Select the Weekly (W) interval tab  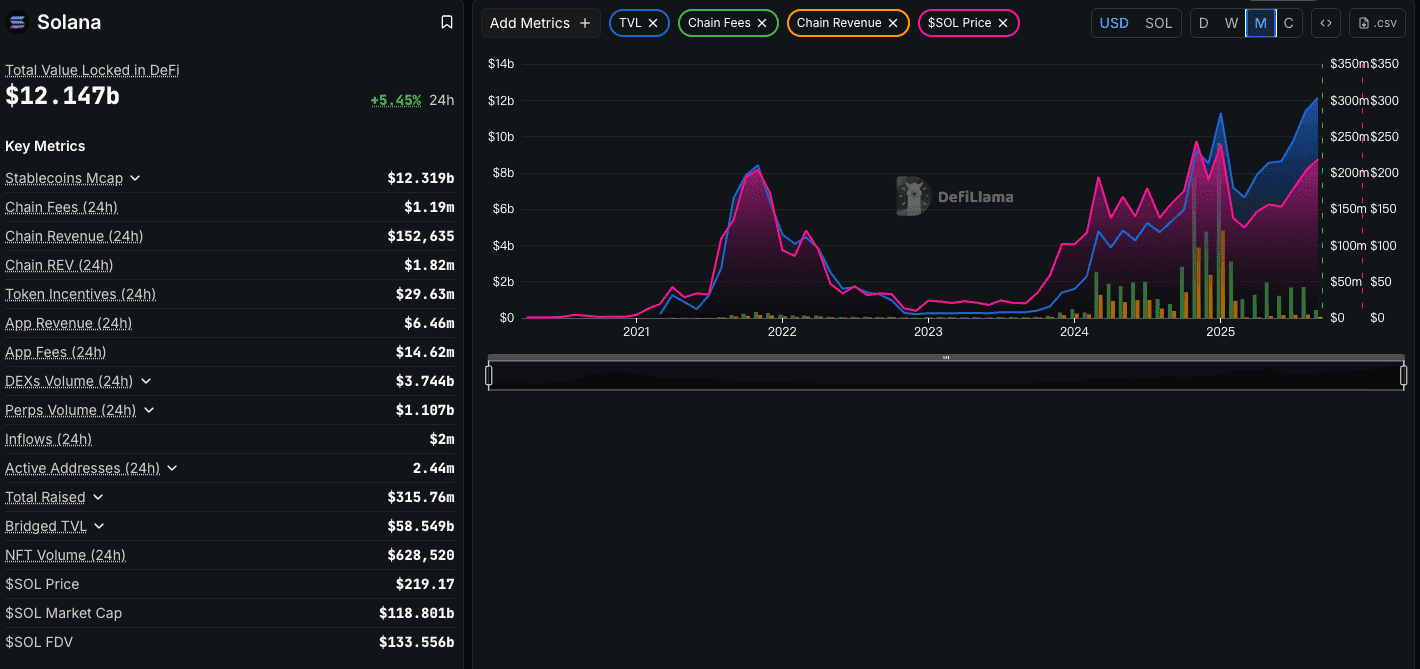[1232, 23]
